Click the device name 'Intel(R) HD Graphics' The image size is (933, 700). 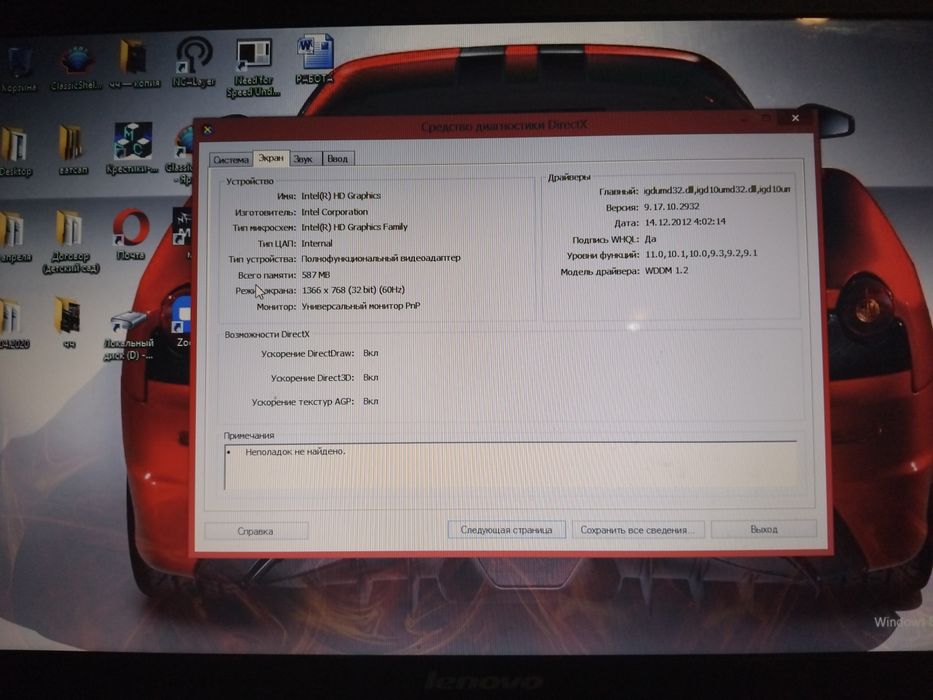pyautogui.click(x=341, y=195)
